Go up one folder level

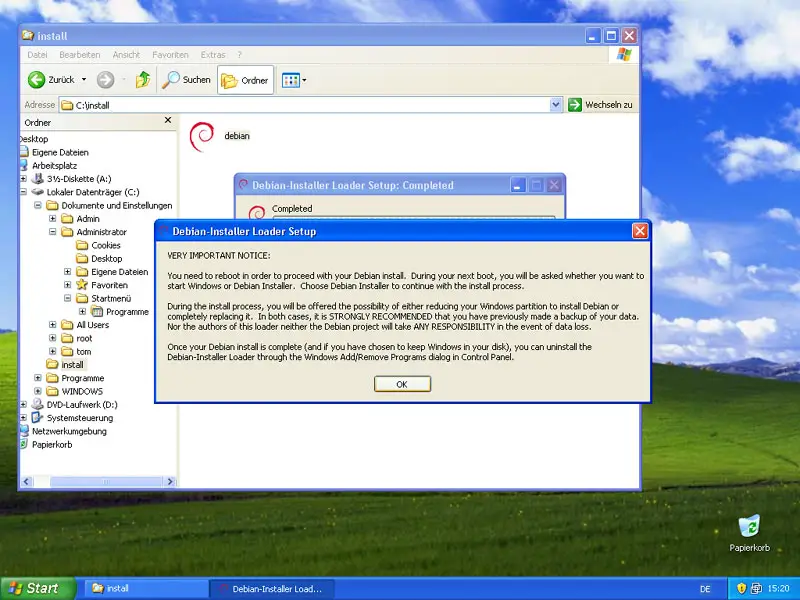[x=143, y=80]
